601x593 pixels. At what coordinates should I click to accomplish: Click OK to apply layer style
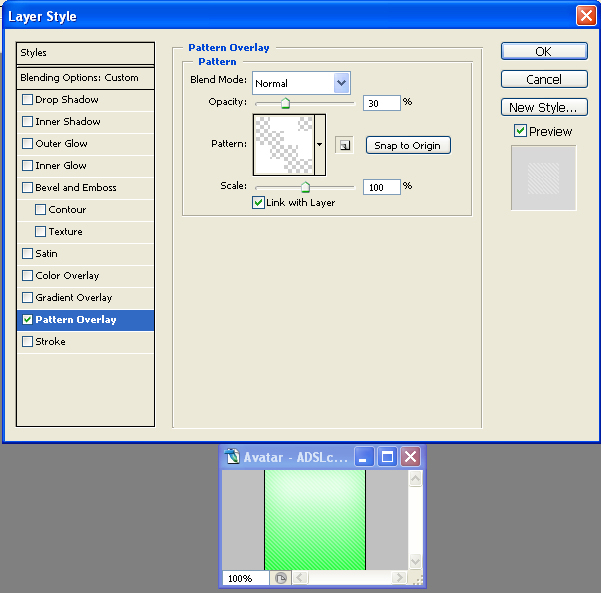(544, 51)
